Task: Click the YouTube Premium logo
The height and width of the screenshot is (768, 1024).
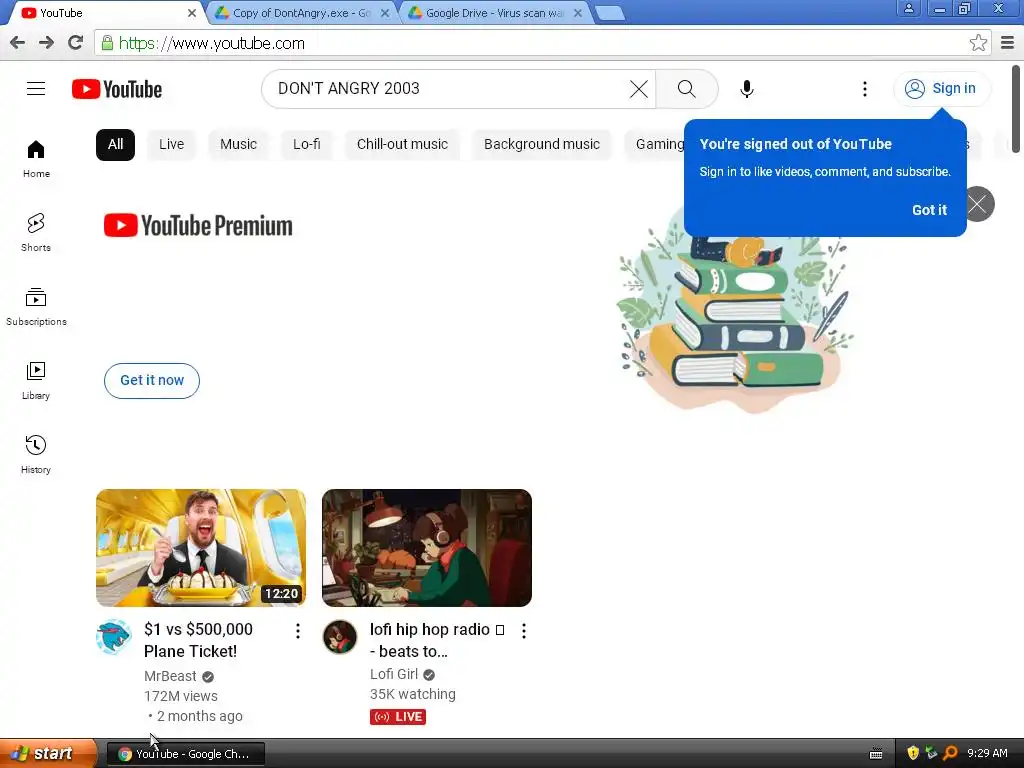Action: [198, 226]
